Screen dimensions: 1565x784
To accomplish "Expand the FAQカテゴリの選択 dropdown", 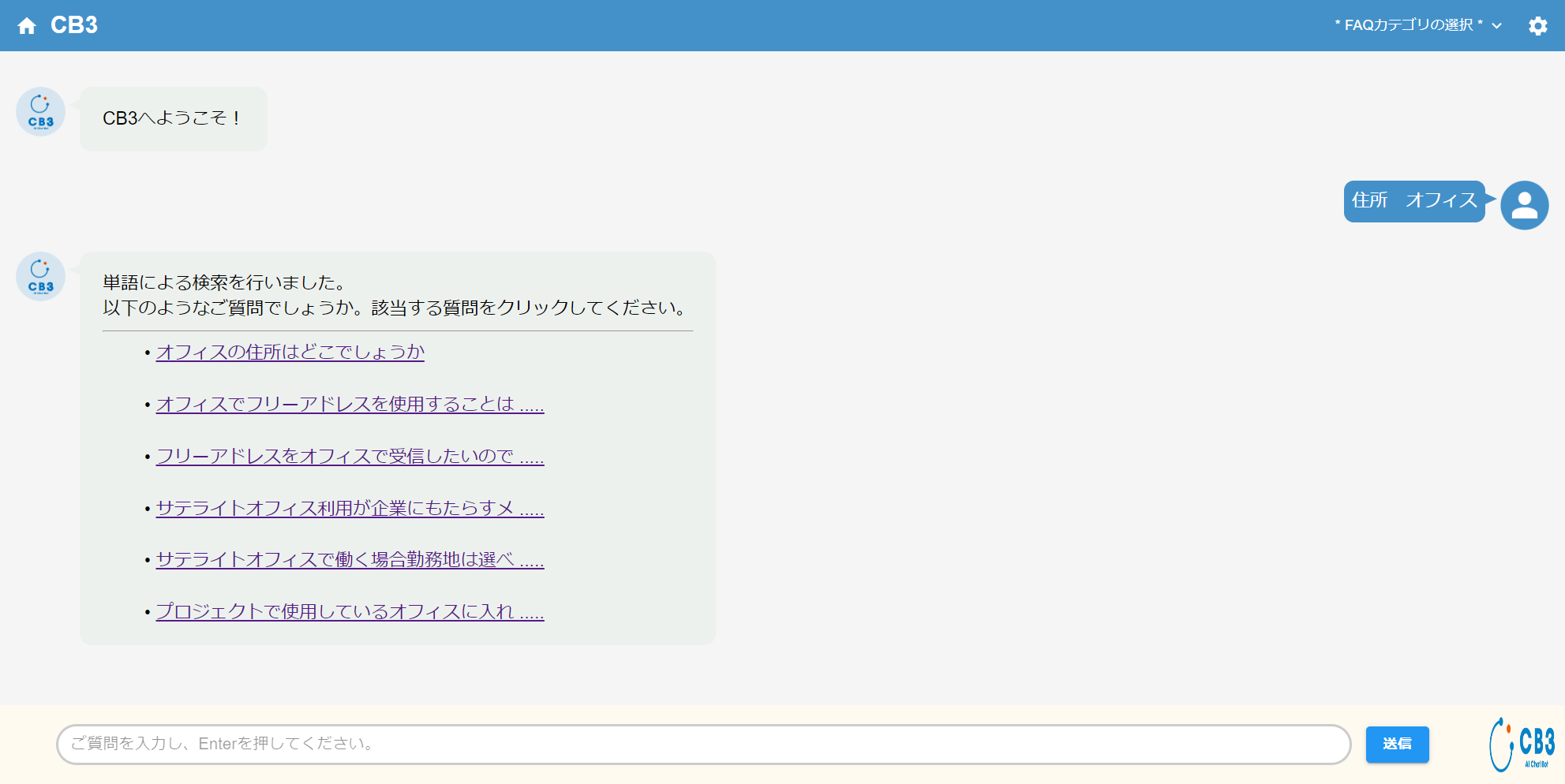I will (1408, 25).
